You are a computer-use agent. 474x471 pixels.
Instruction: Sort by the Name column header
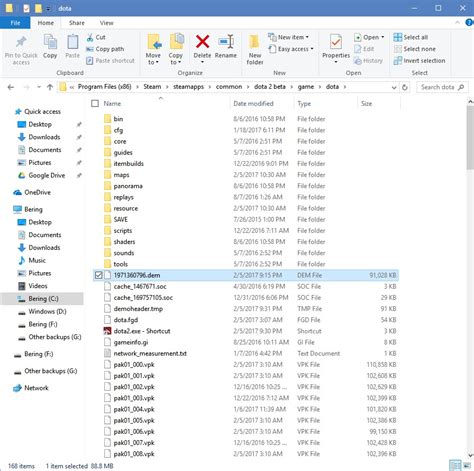pyautogui.click(x=112, y=104)
